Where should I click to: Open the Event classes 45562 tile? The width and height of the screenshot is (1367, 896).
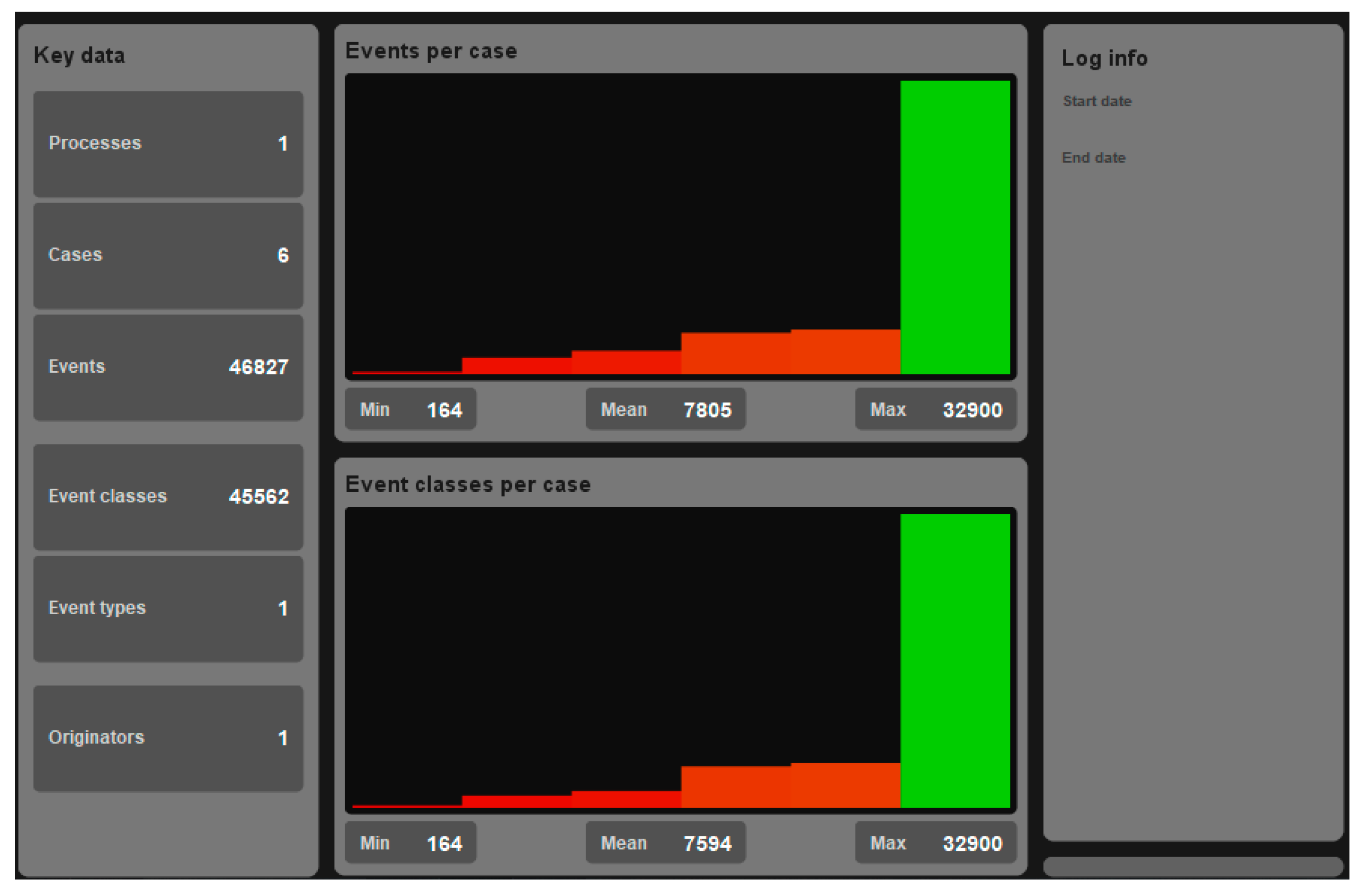167,497
